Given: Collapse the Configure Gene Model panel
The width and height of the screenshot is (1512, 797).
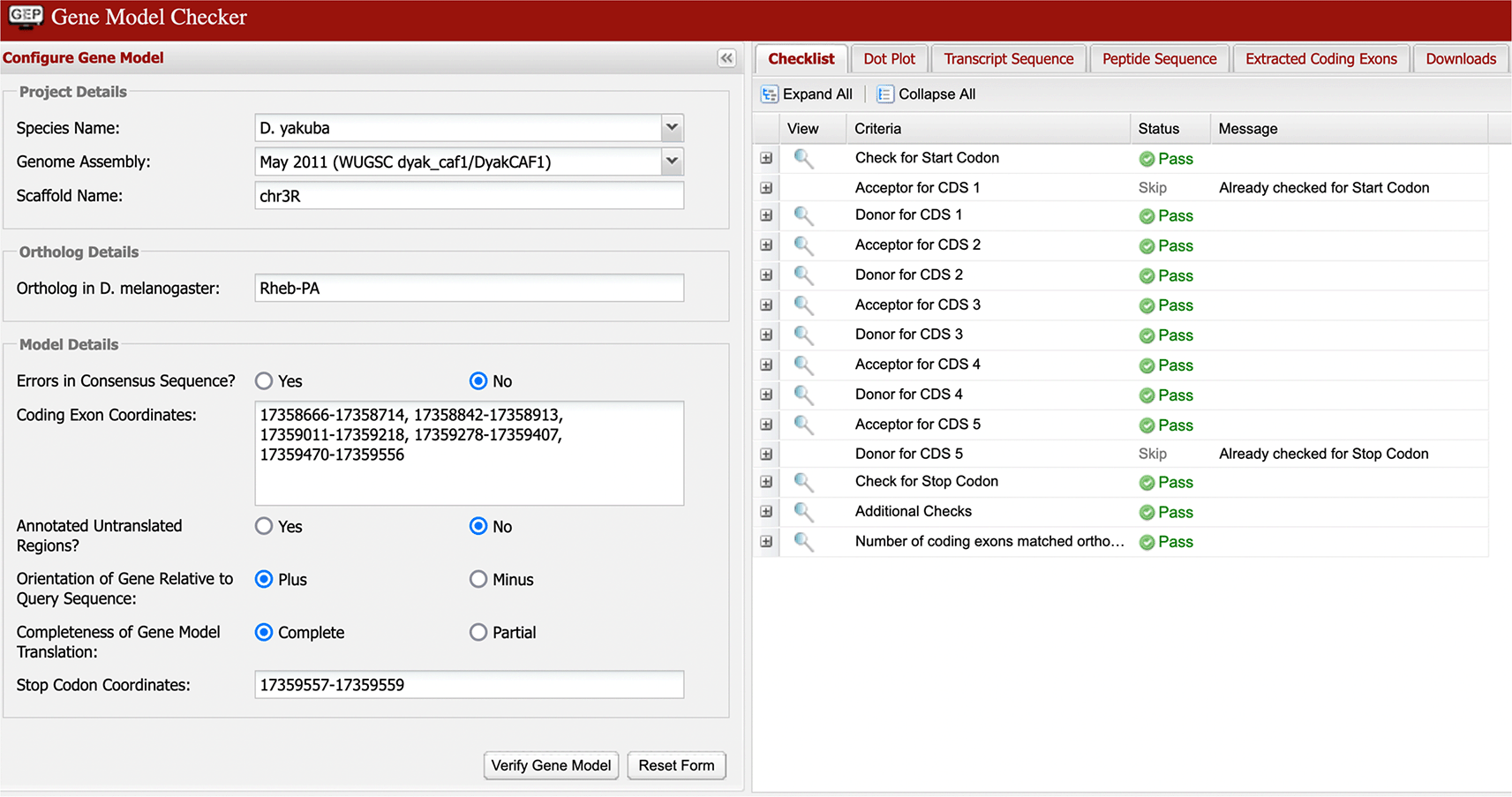Looking at the screenshot, I should pyautogui.click(x=726, y=58).
